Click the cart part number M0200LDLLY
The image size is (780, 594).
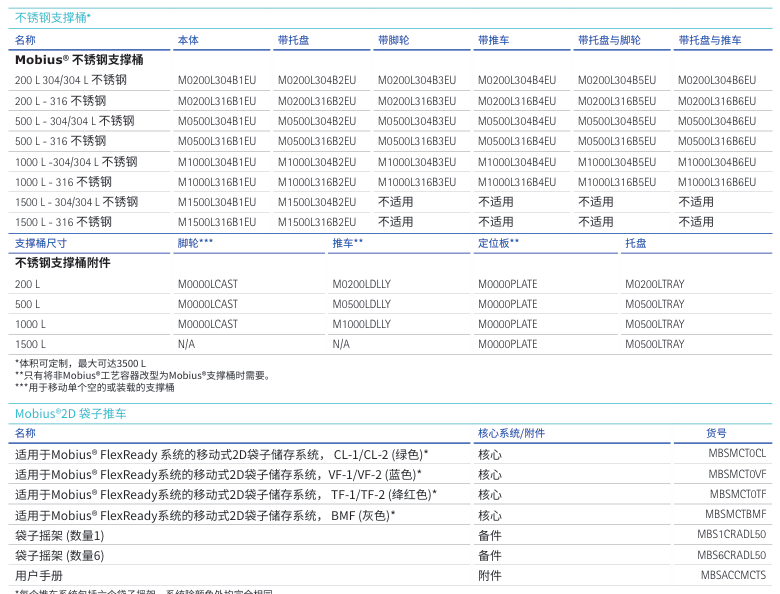coord(361,284)
